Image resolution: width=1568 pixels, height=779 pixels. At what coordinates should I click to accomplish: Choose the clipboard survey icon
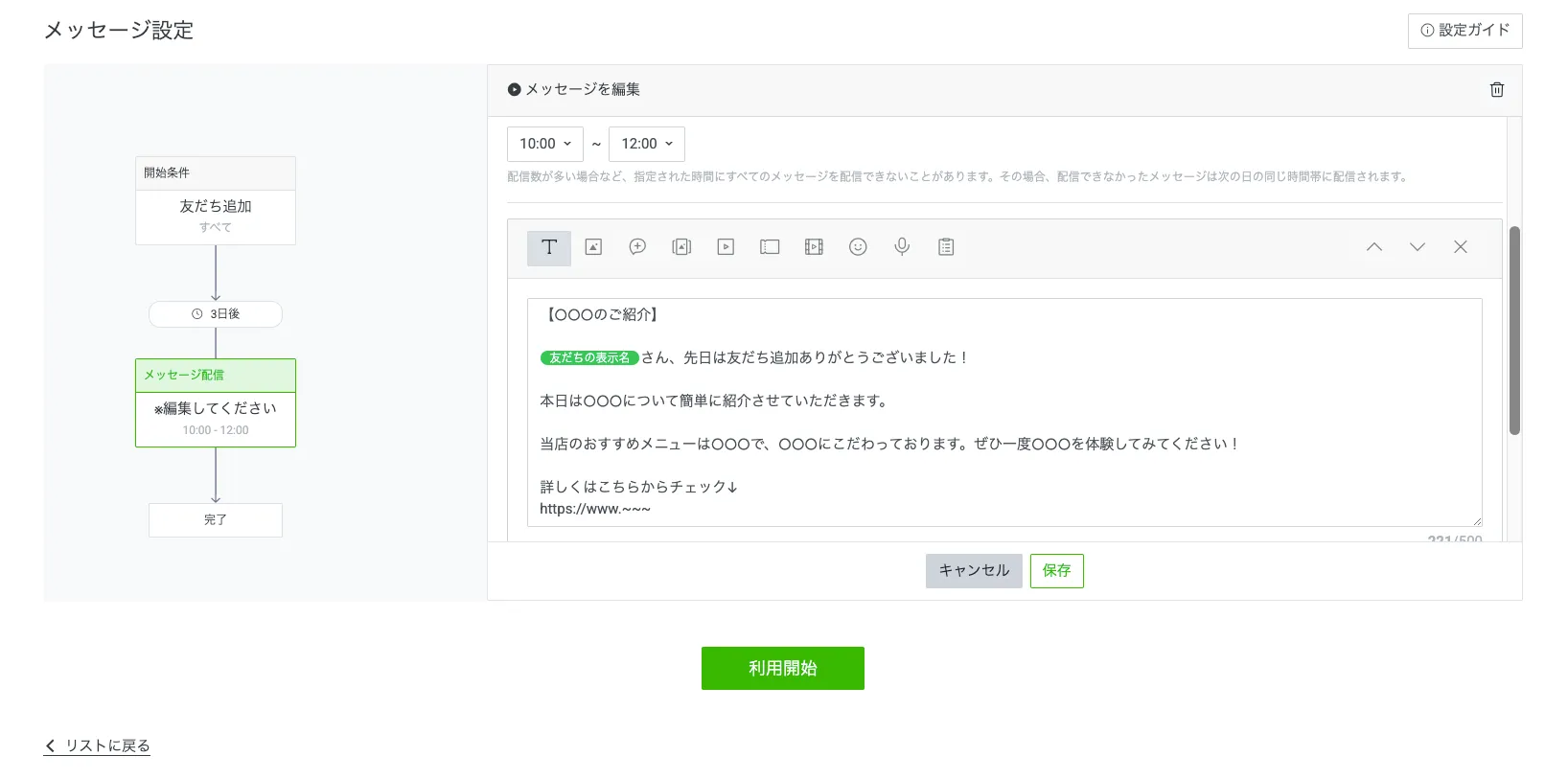pos(946,247)
